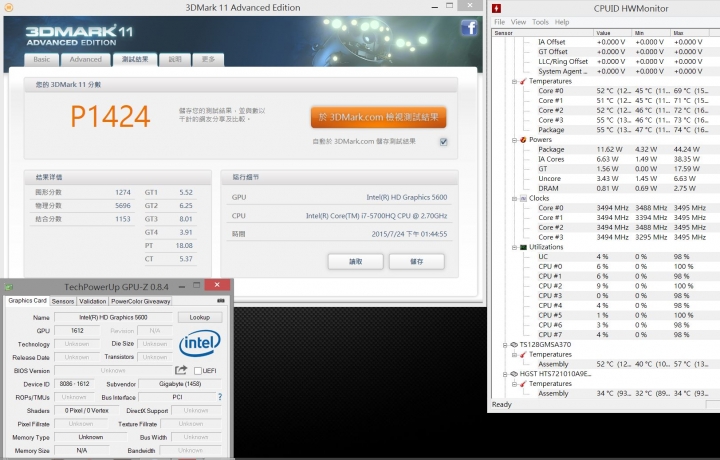This screenshot has height=460, width=720.
Task: Collapse Temperatures under HGST drive
Action: [x=514, y=384]
